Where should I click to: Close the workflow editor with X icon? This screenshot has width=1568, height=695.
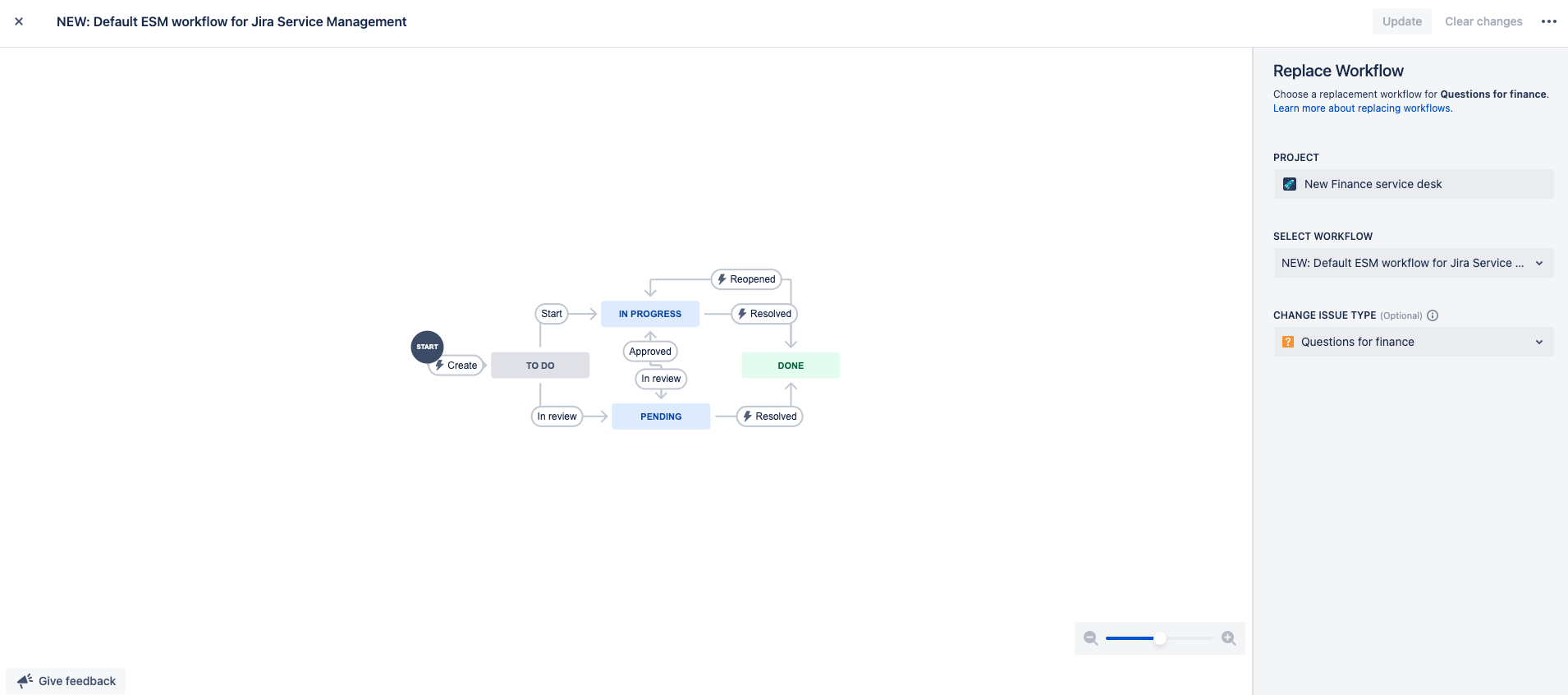(x=19, y=21)
